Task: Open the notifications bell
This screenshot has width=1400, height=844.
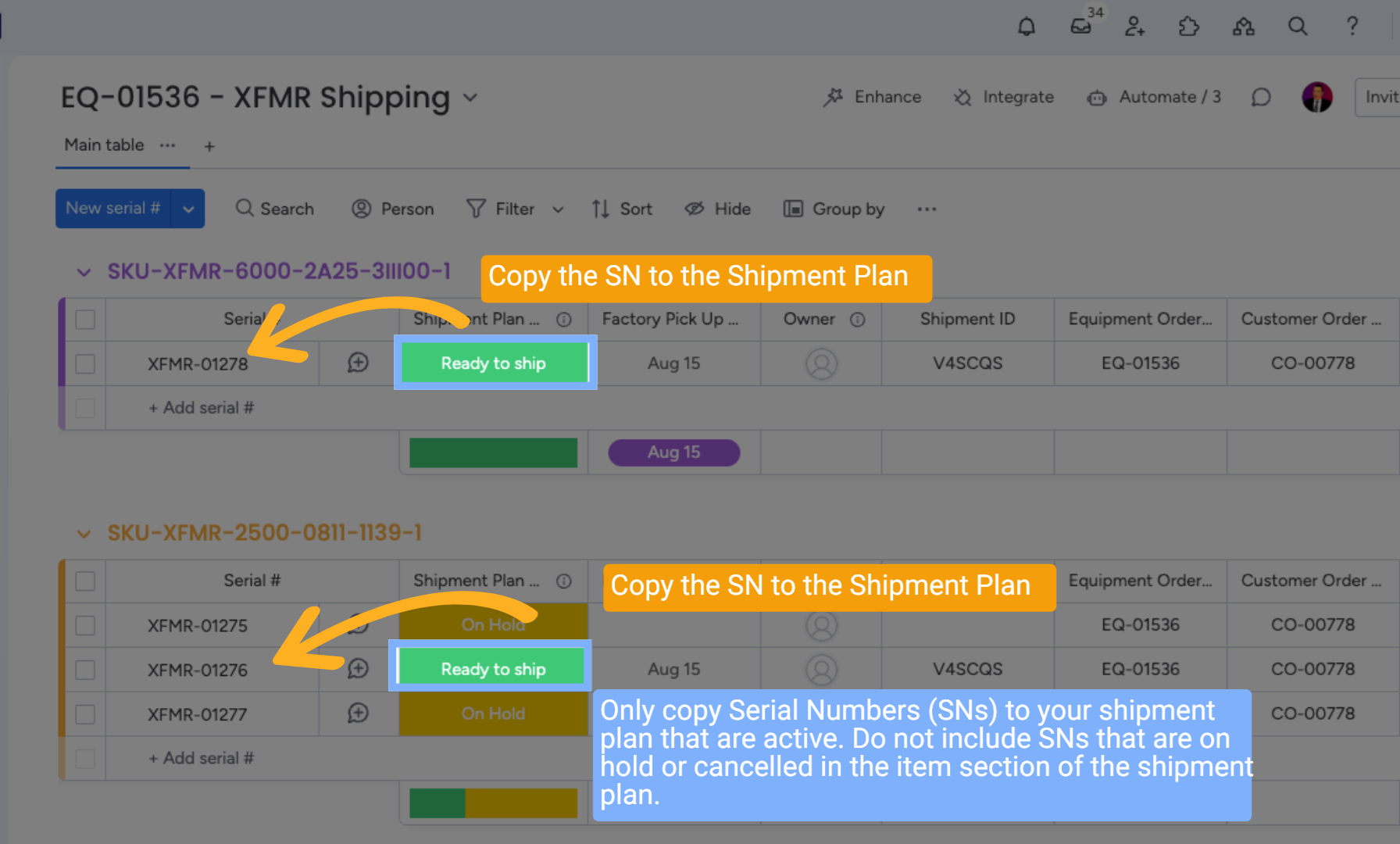Action: (x=1027, y=27)
